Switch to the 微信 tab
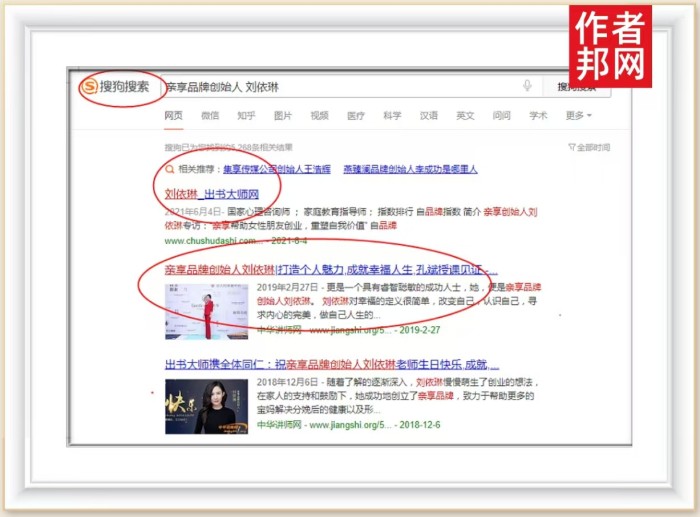Viewport: 700px width, 517px height. click(x=210, y=116)
